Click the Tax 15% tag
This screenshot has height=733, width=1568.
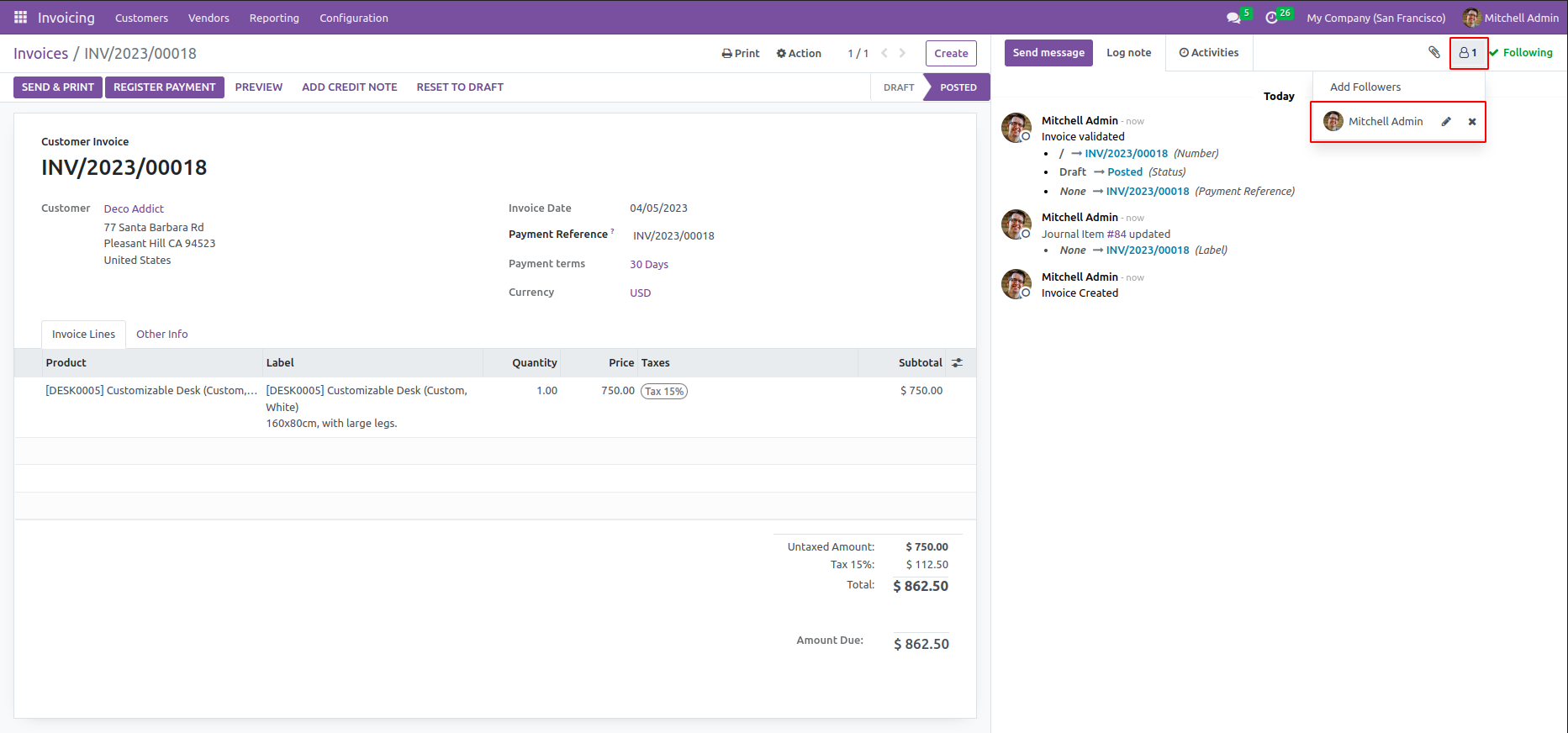[x=664, y=391]
